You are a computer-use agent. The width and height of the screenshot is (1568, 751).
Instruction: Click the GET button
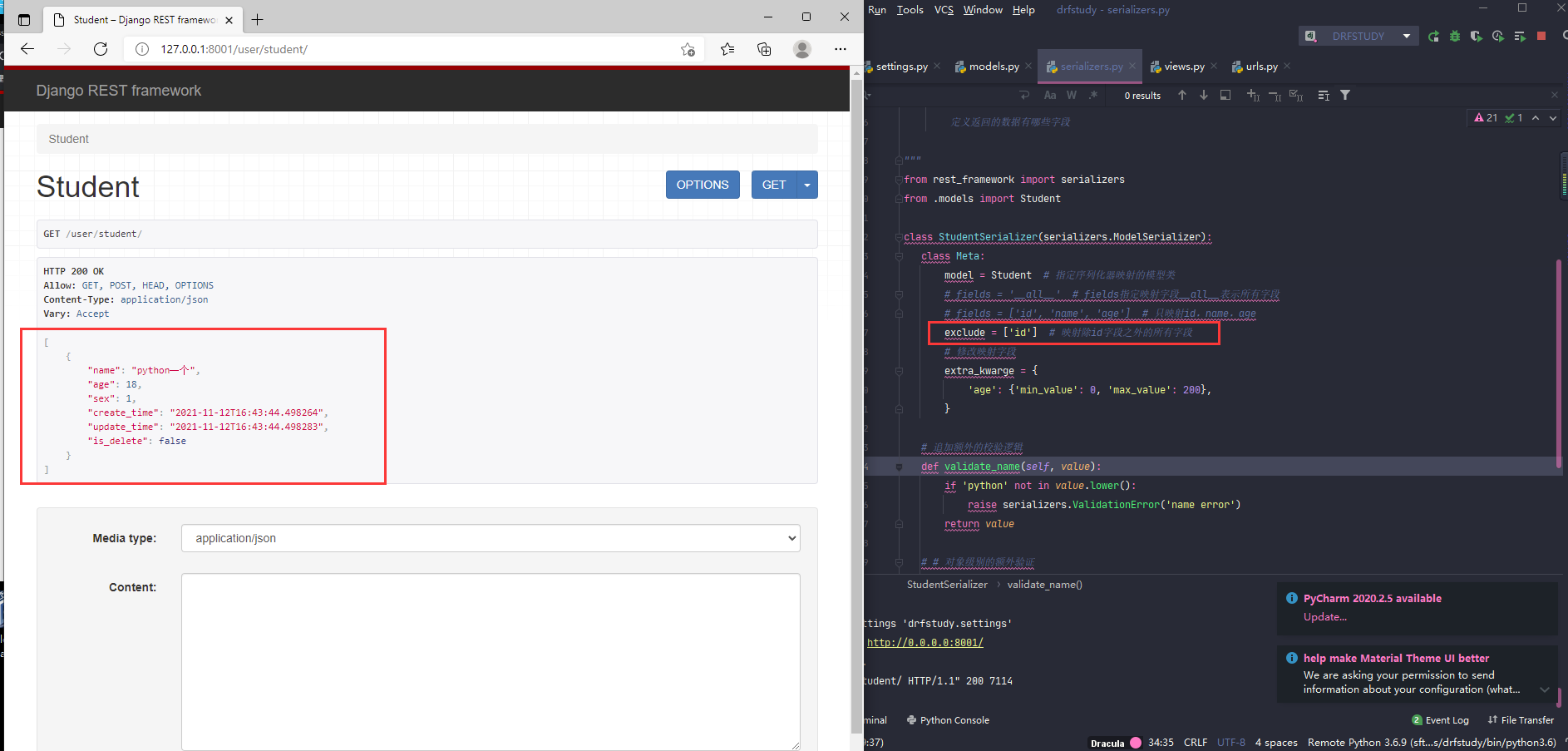pyautogui.click(x=774, y=185)
